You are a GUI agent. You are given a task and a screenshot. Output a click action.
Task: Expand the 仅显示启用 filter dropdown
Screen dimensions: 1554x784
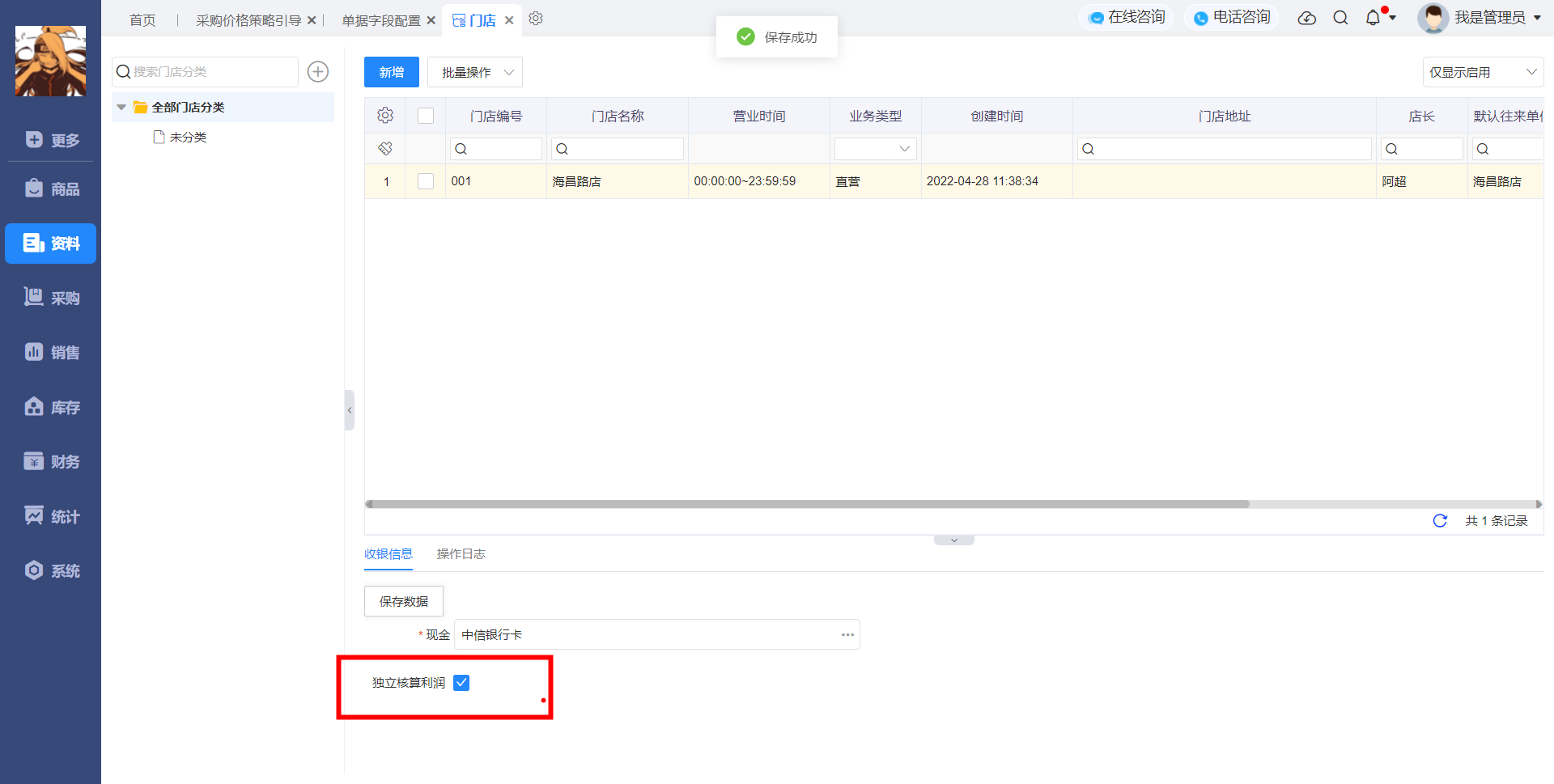(1483, 72)
